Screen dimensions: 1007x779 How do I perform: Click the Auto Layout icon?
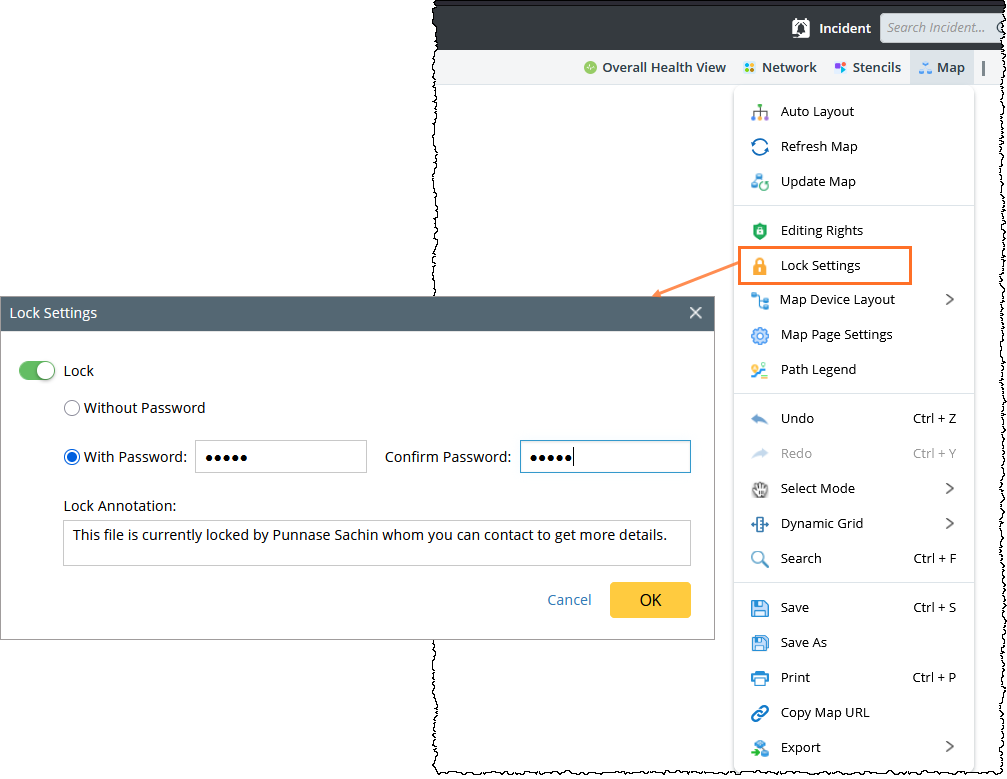point(760,112)
